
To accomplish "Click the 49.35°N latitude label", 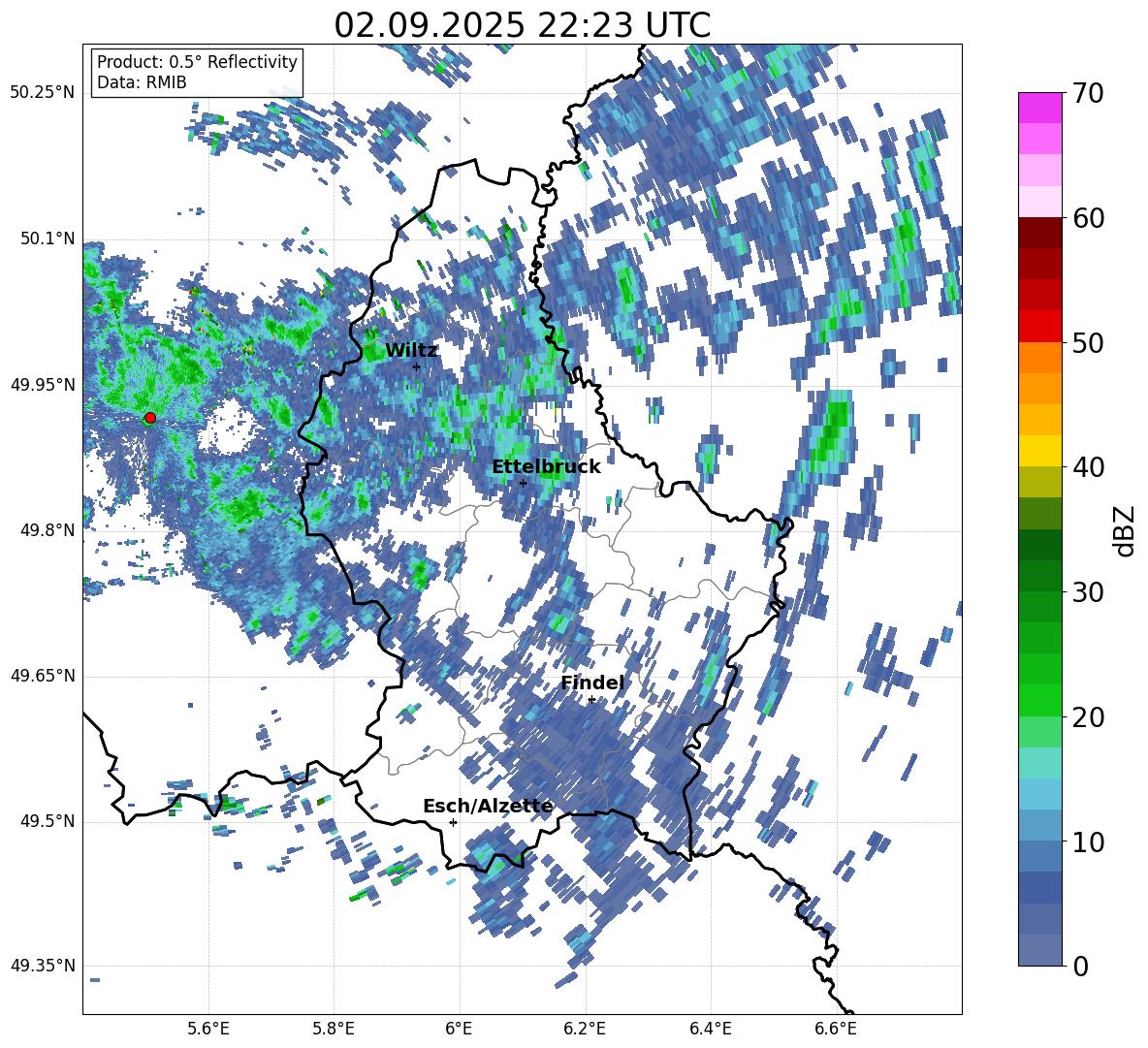I will 43,966.
